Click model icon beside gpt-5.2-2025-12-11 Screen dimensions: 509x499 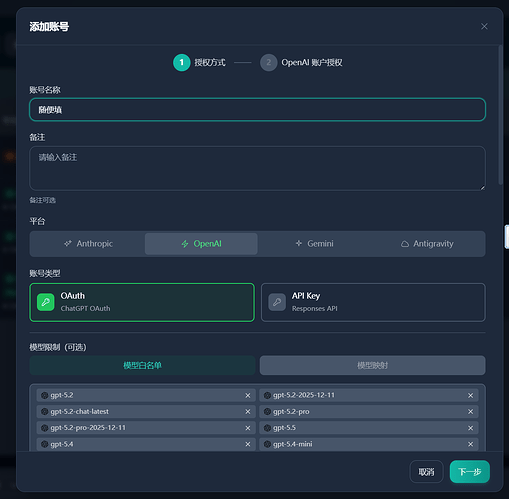pyautogui.click(x=267, y=395)
